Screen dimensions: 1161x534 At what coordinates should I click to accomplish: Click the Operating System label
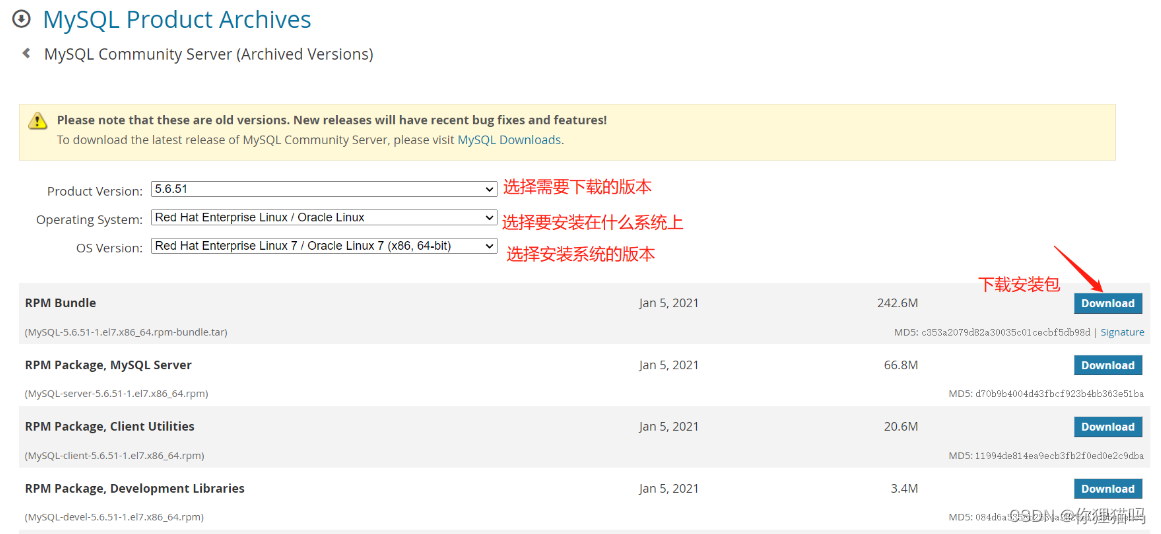coord(90,220)
